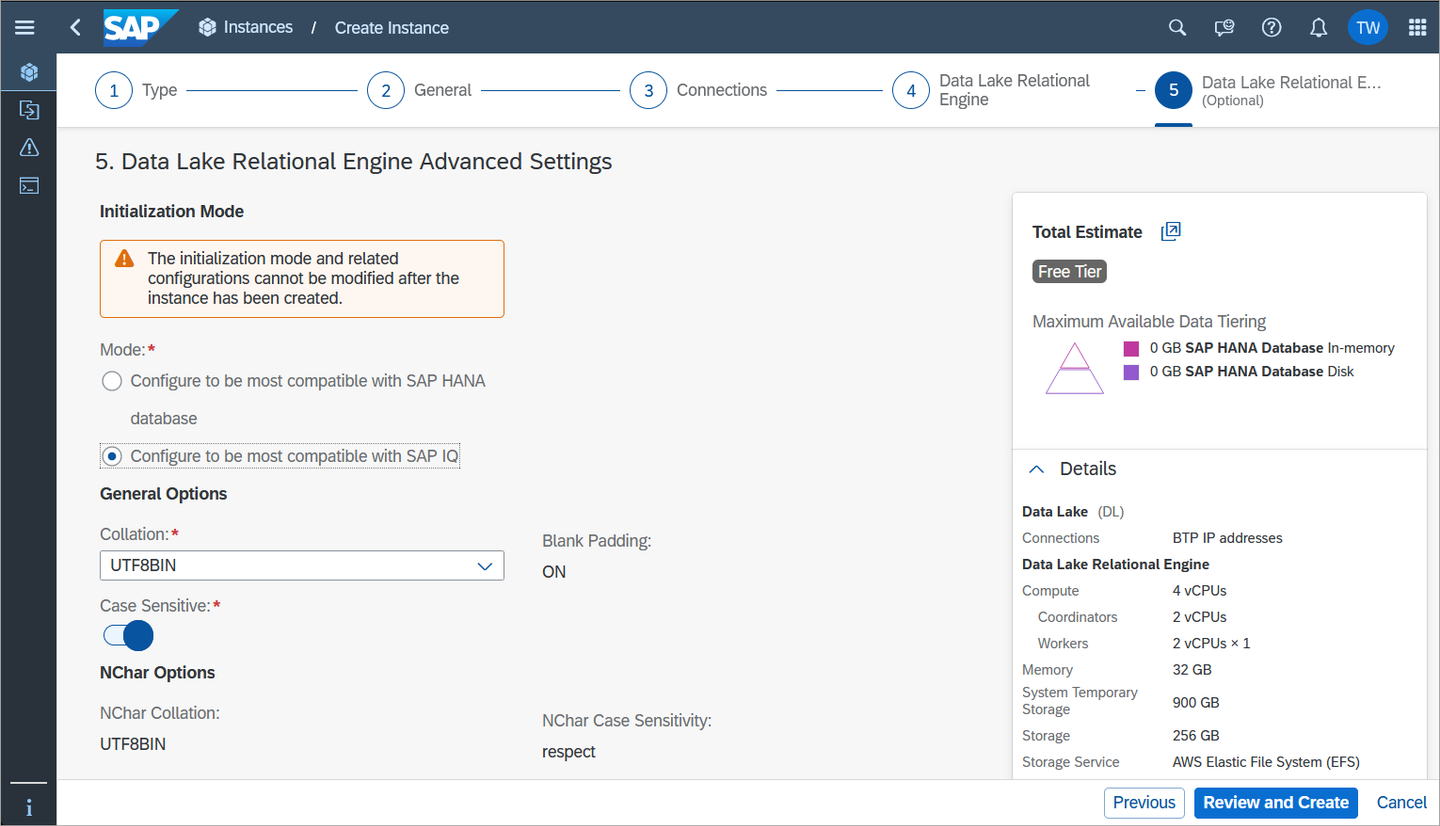Open the notifications bell
Viewport: 1440px width, 826px height.
pos(1319,28)
